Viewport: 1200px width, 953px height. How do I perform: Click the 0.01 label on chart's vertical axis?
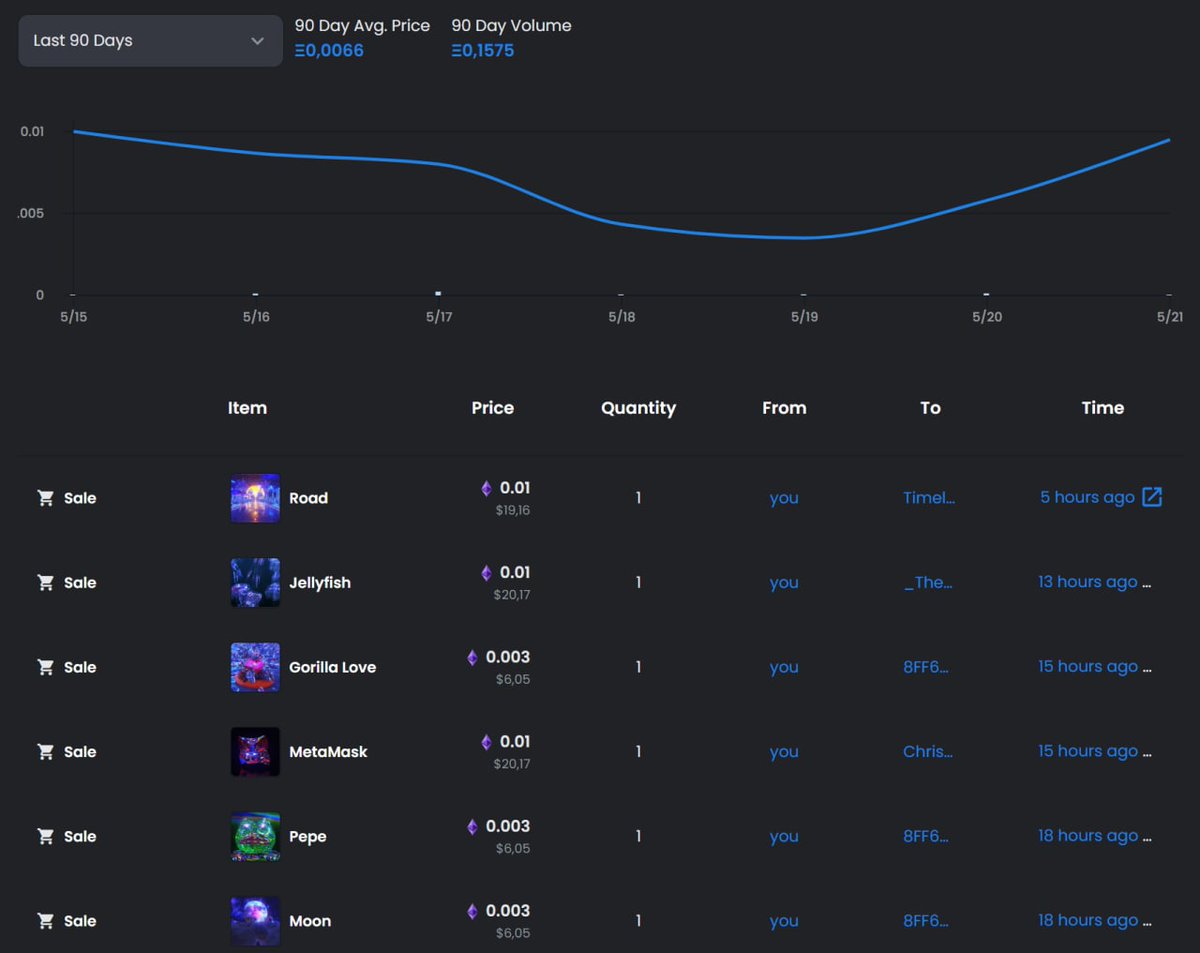click(x=32, y=131)
